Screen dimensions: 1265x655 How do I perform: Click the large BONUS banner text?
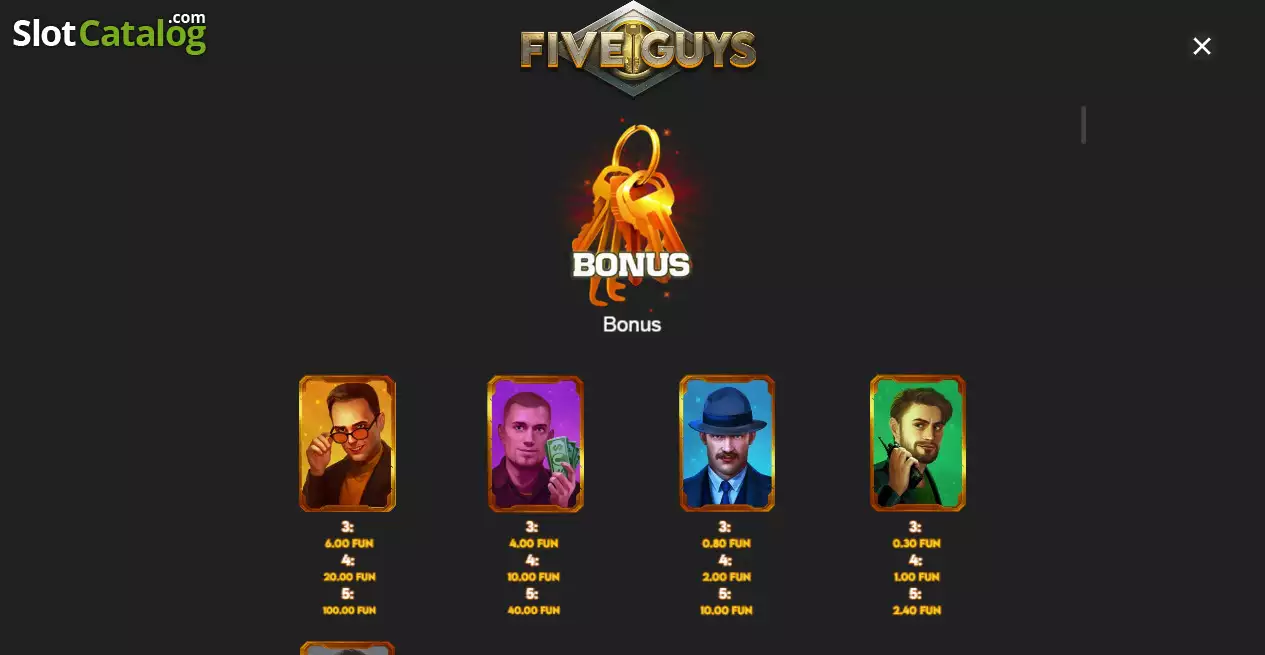click(631, 265)
